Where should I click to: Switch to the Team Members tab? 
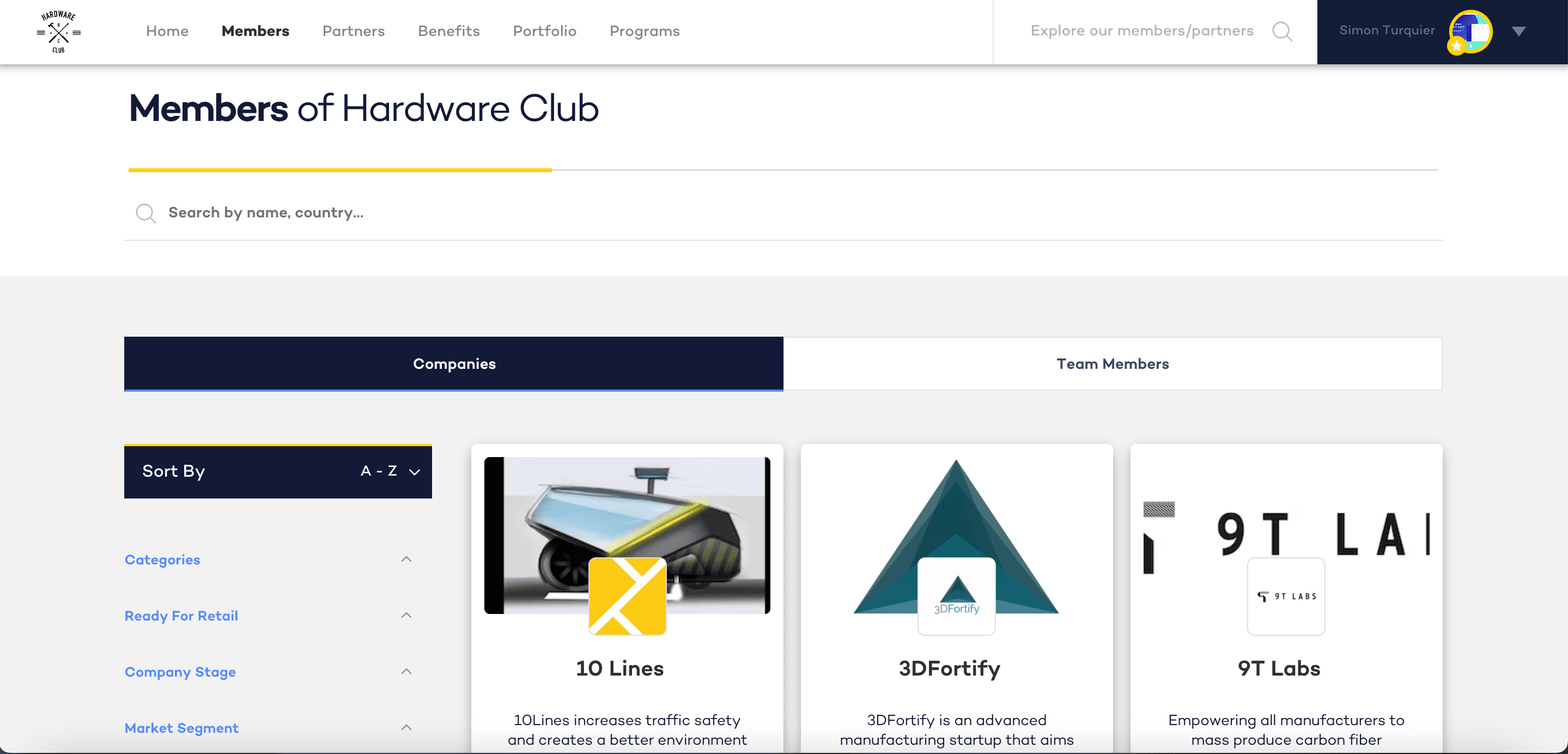(1112, 363)
